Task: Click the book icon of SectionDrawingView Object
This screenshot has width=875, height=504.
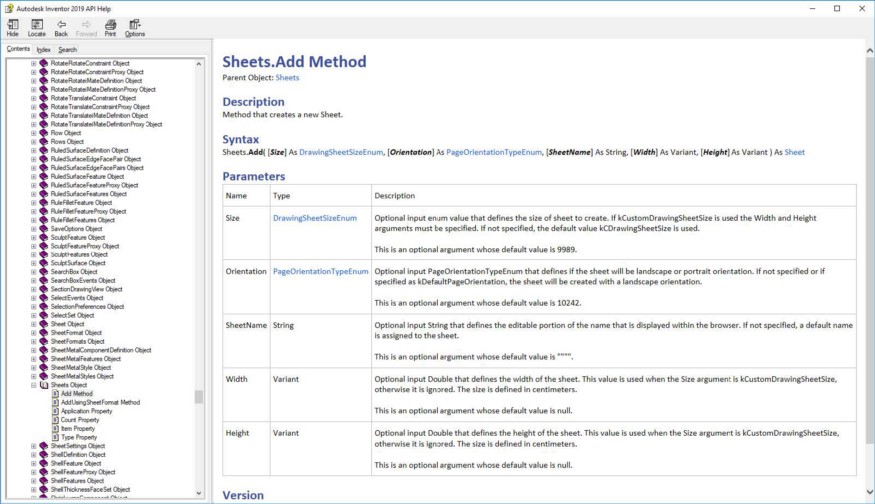Action: coord(44,289)
